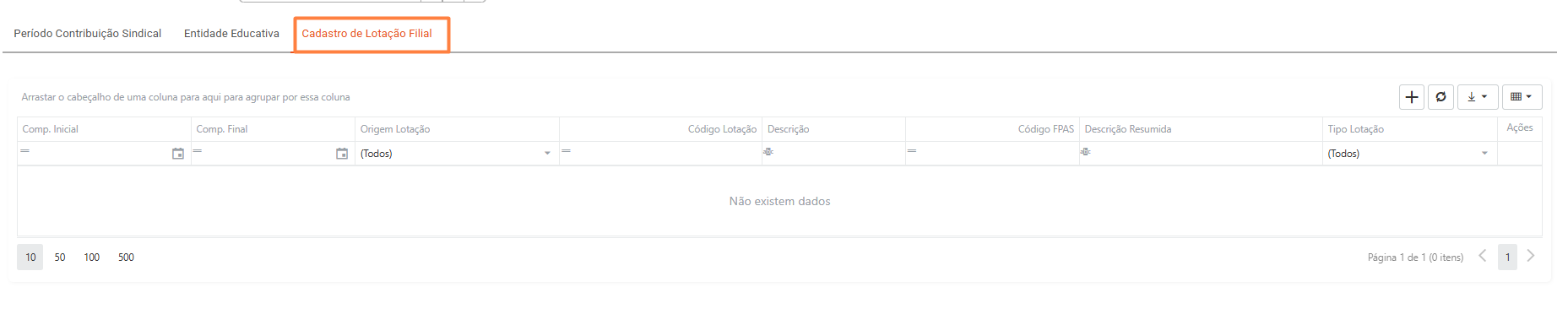
Task: Click the plus icon to add record
Action: pos(1411,97)
